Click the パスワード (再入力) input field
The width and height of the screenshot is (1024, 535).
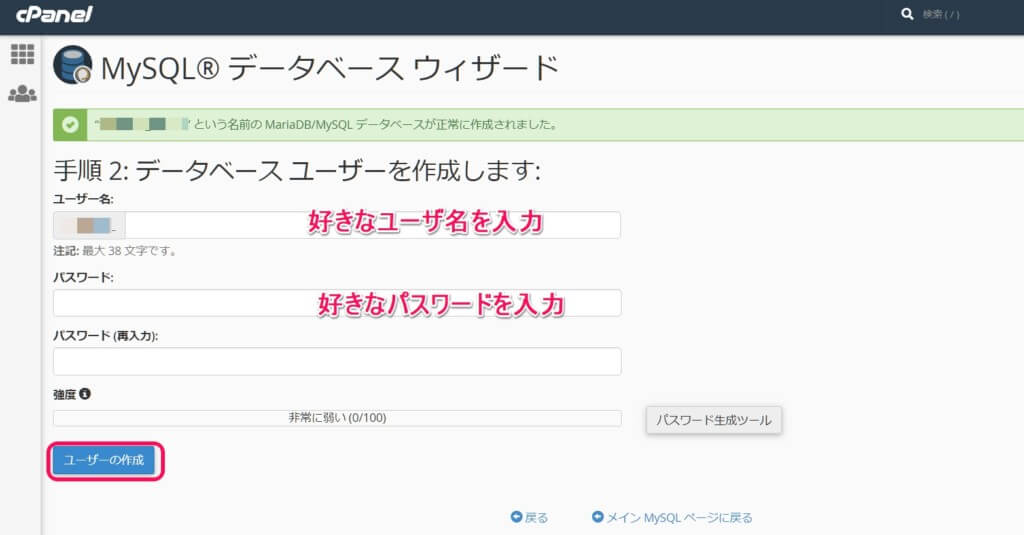(337, 361)
